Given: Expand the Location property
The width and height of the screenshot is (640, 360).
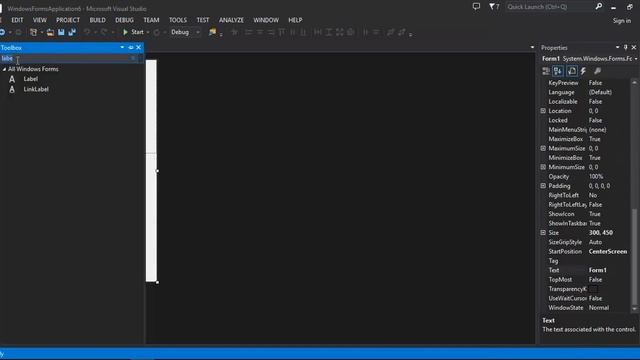Looking at the screenshot, I should pos(543,111).
